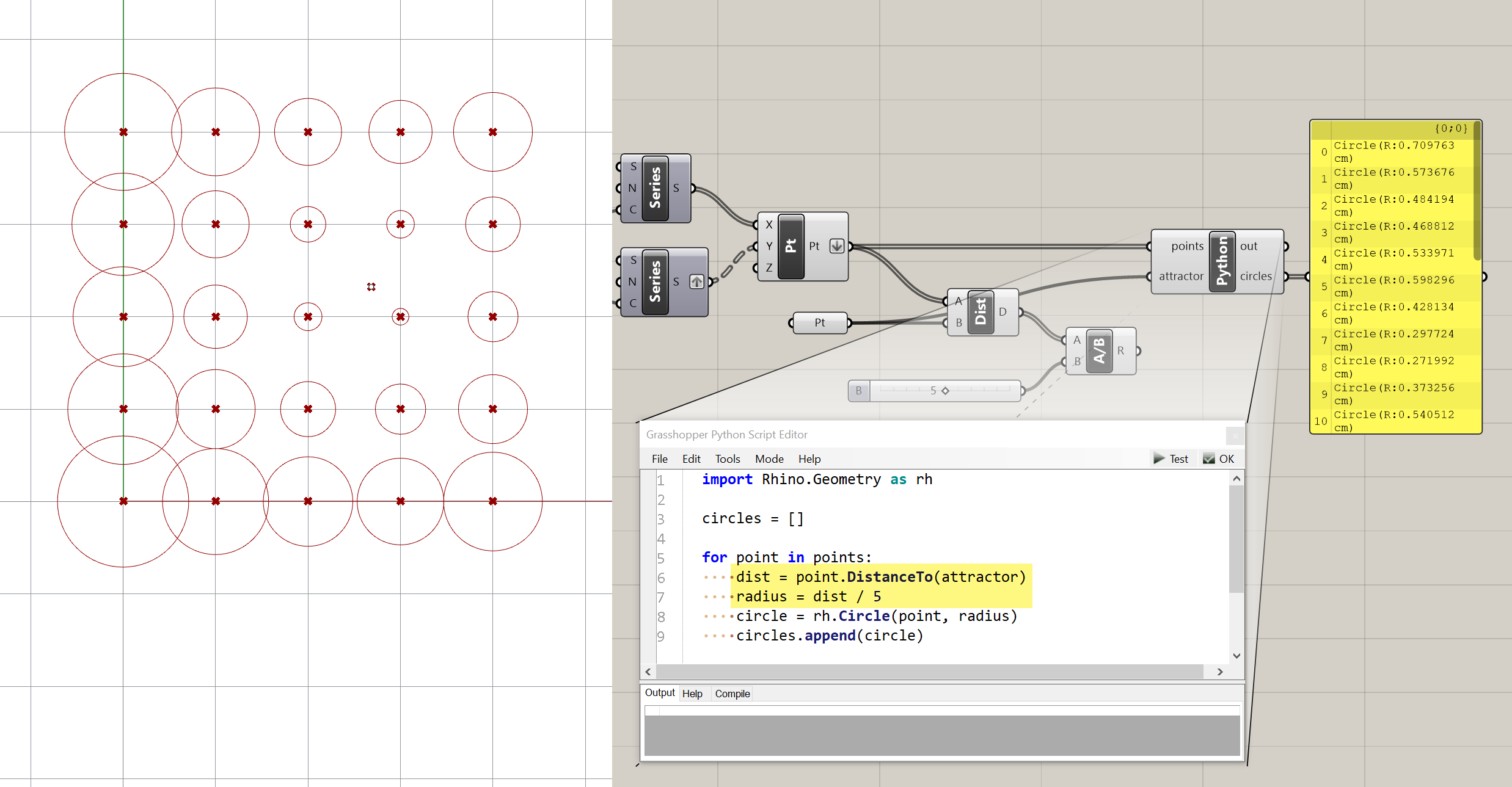Click the Pt point parameter component
The width and height of the screenshot is (1512, 787).
[820, 322]
